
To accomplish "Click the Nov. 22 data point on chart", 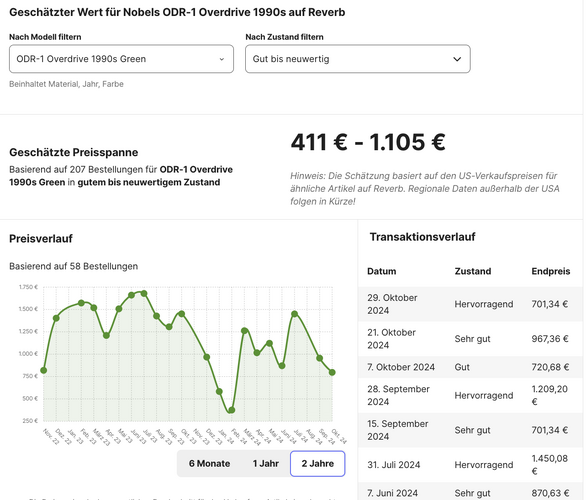I will [44, 370].
